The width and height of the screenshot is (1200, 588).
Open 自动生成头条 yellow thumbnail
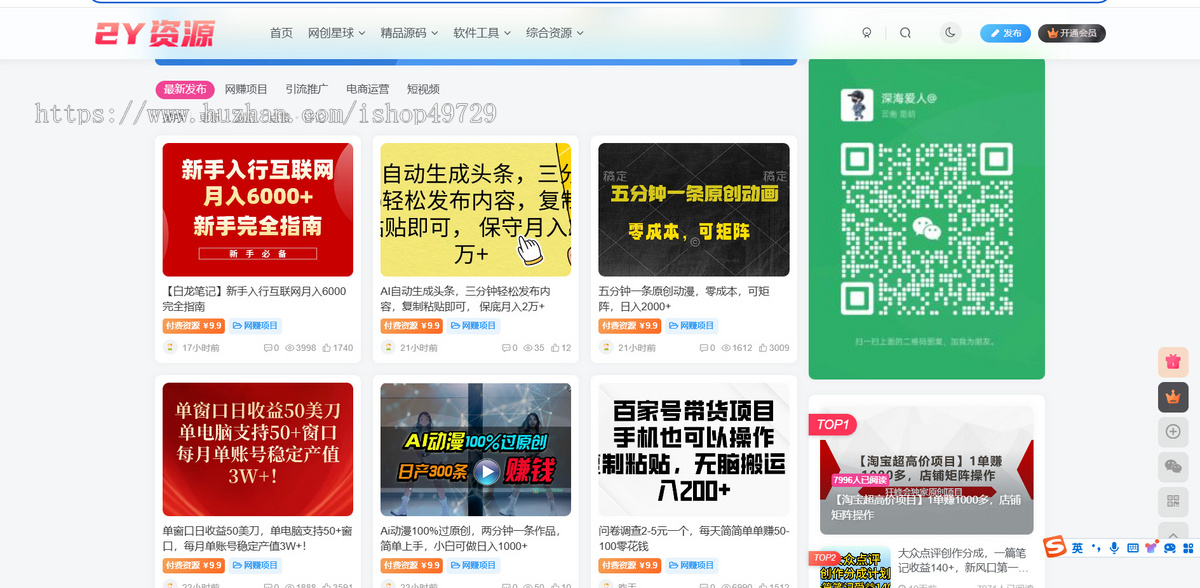(x=476, y=209)
